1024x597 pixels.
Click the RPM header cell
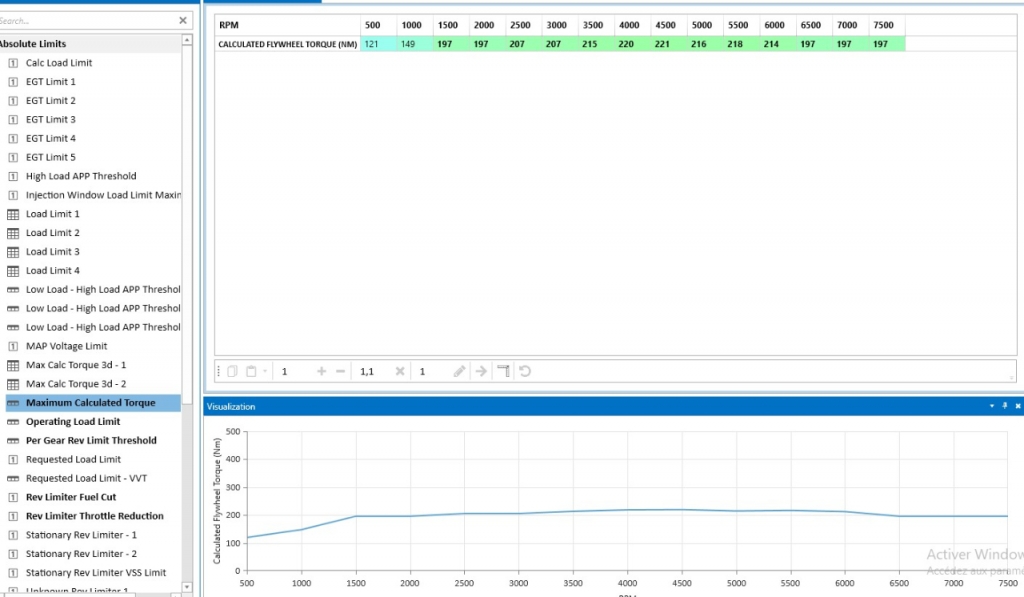coord(287,25)
